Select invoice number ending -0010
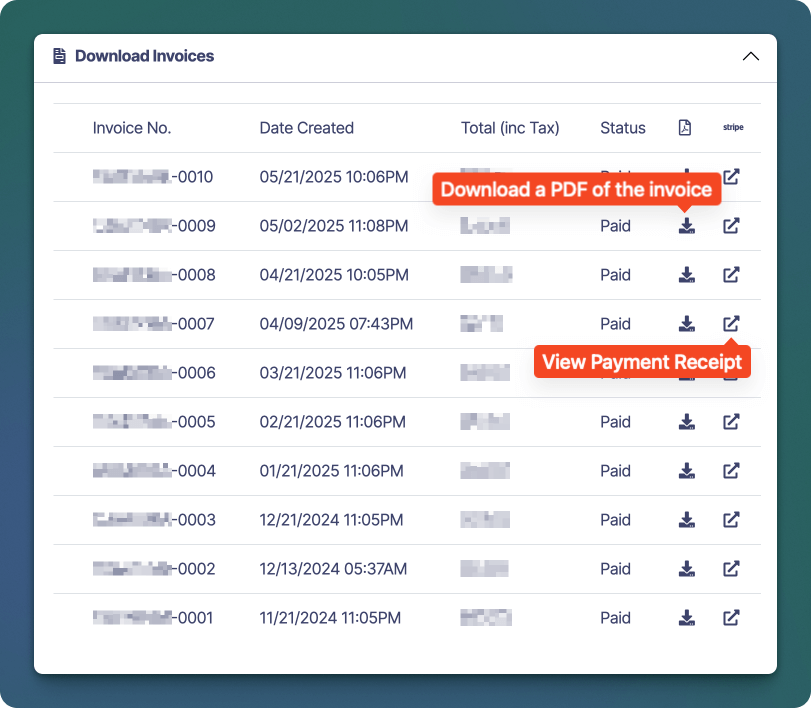 (x=153, y=177)
